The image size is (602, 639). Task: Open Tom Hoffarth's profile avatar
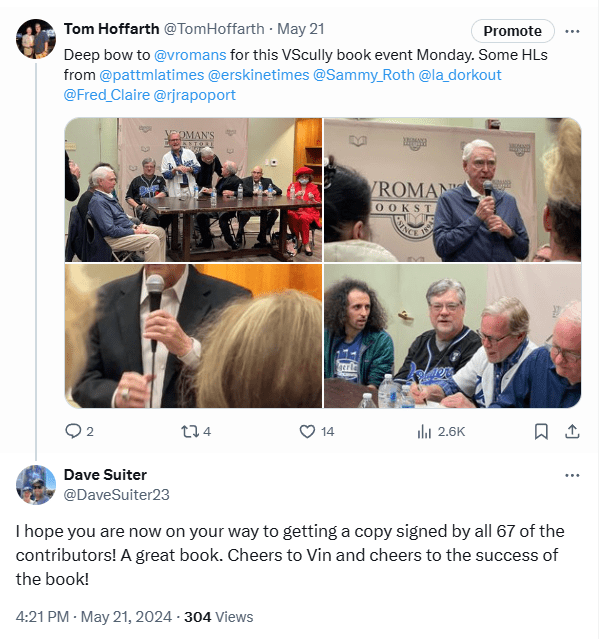36,39
